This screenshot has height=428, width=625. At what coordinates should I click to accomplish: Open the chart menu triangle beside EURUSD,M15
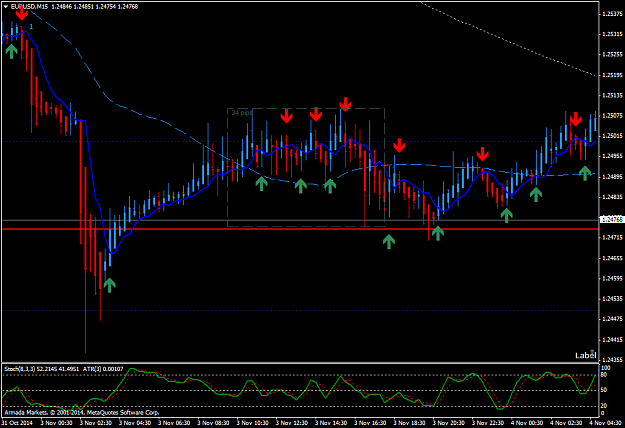click(6, 6)
